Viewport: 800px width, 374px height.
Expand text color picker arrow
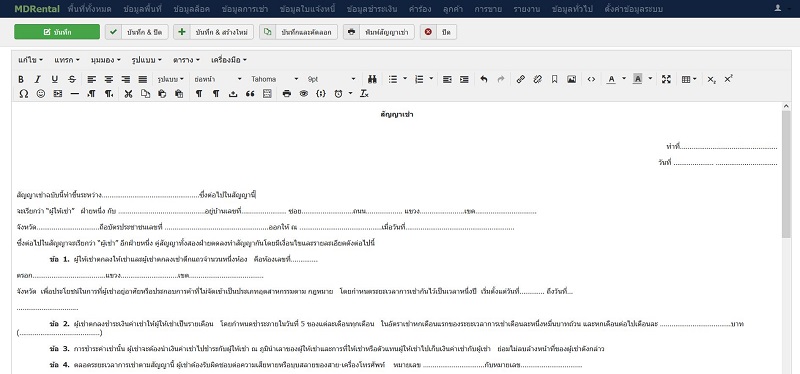(x=623, y=79)
